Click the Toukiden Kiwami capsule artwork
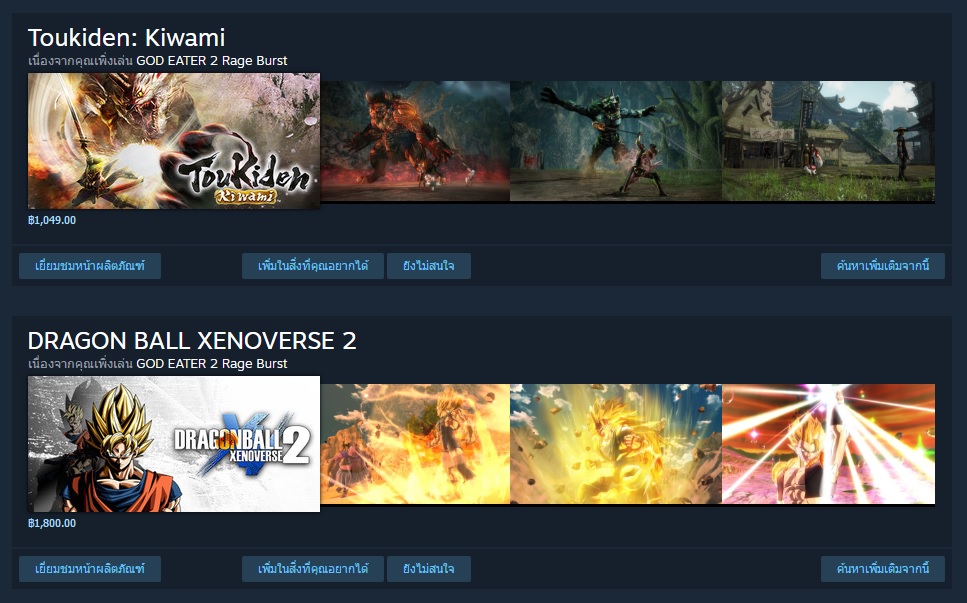967x603 pixels. (x=174, y=141)
